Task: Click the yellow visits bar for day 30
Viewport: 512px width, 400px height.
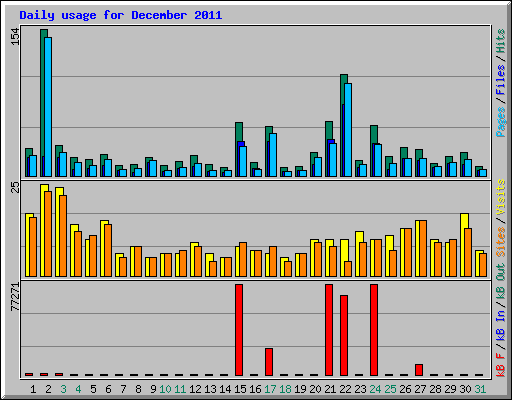Action: (463, 245)
